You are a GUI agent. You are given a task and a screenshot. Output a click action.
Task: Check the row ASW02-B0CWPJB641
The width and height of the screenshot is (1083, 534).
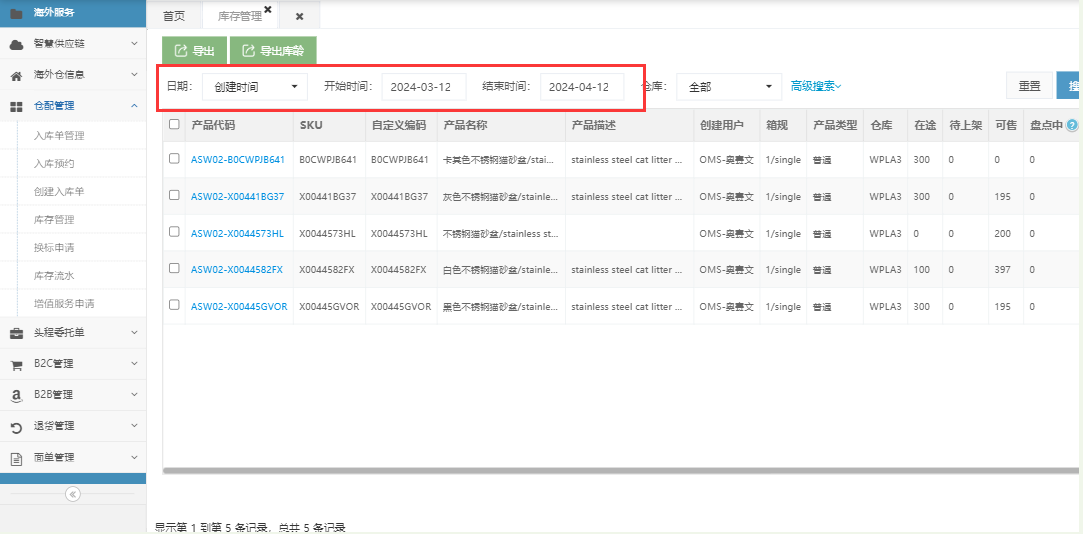click(x=174, y=159)
